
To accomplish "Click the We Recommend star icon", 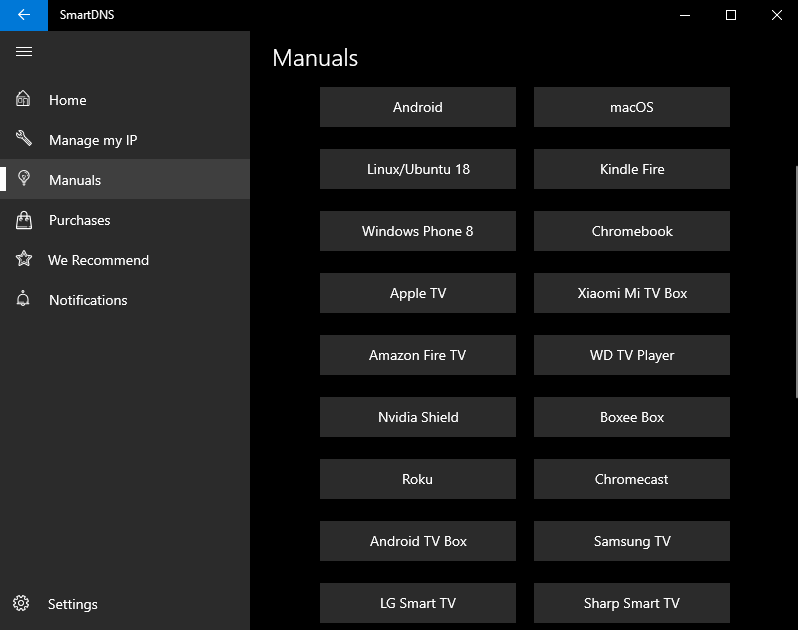I will [x=23, y=259].
